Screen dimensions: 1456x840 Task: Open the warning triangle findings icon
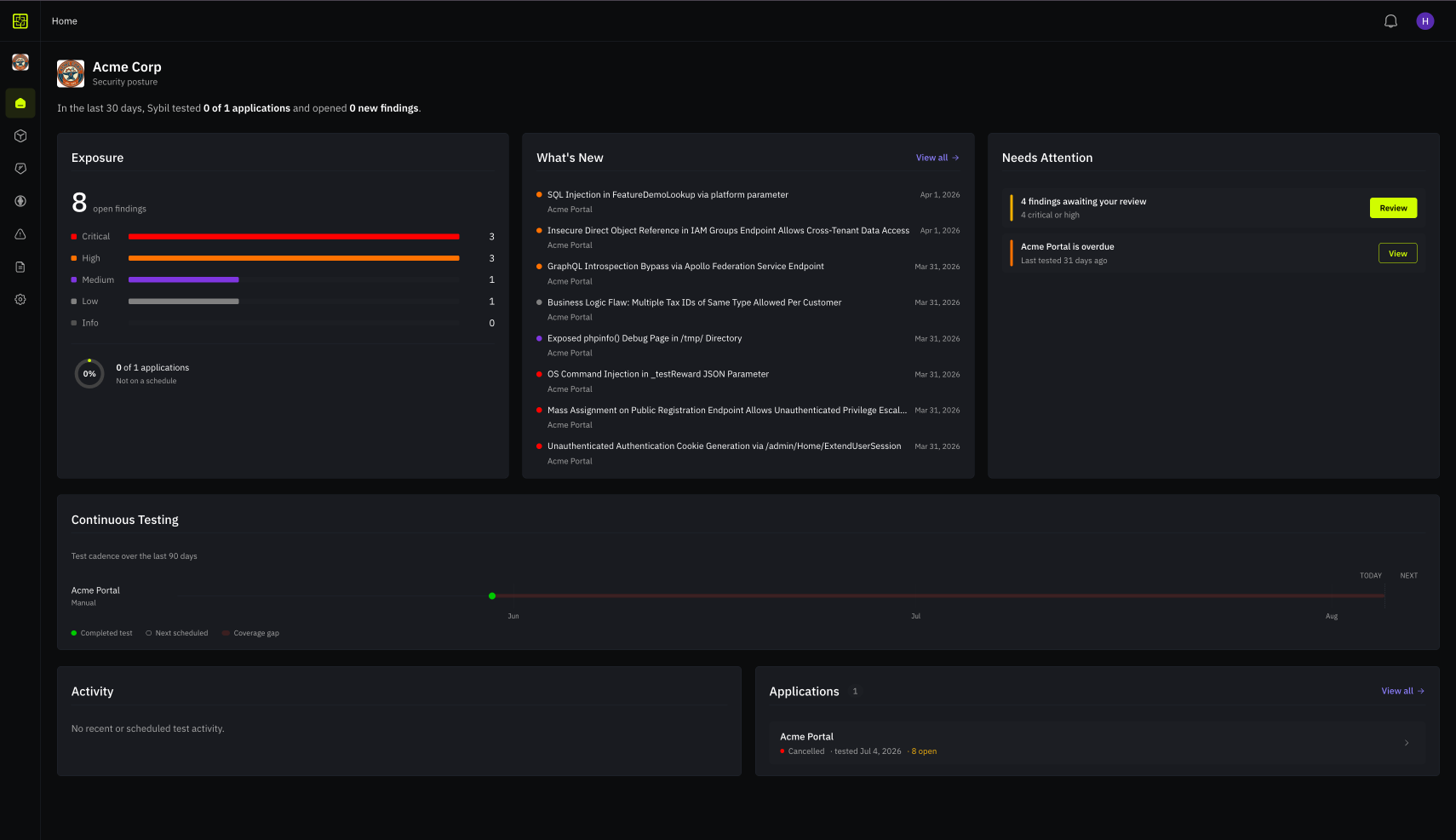coord(20,234)
